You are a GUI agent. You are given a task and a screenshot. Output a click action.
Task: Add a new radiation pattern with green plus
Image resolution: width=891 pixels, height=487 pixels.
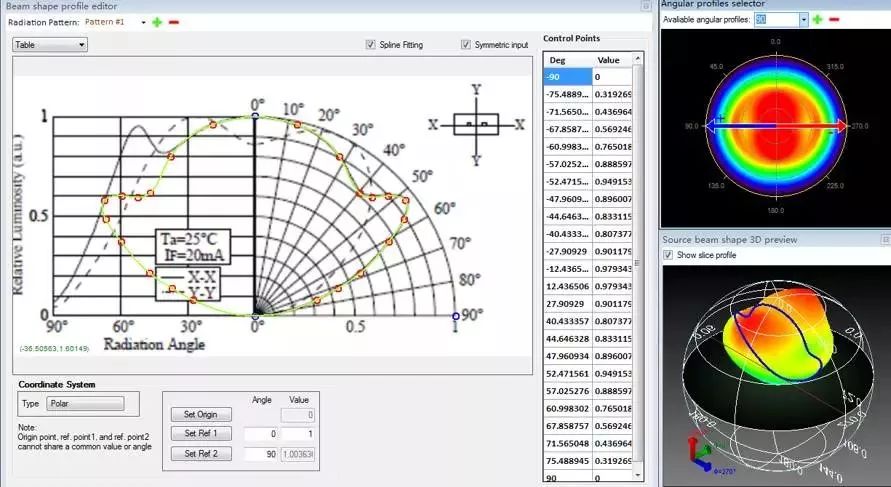pyautogui.click(x=157, y=21)
